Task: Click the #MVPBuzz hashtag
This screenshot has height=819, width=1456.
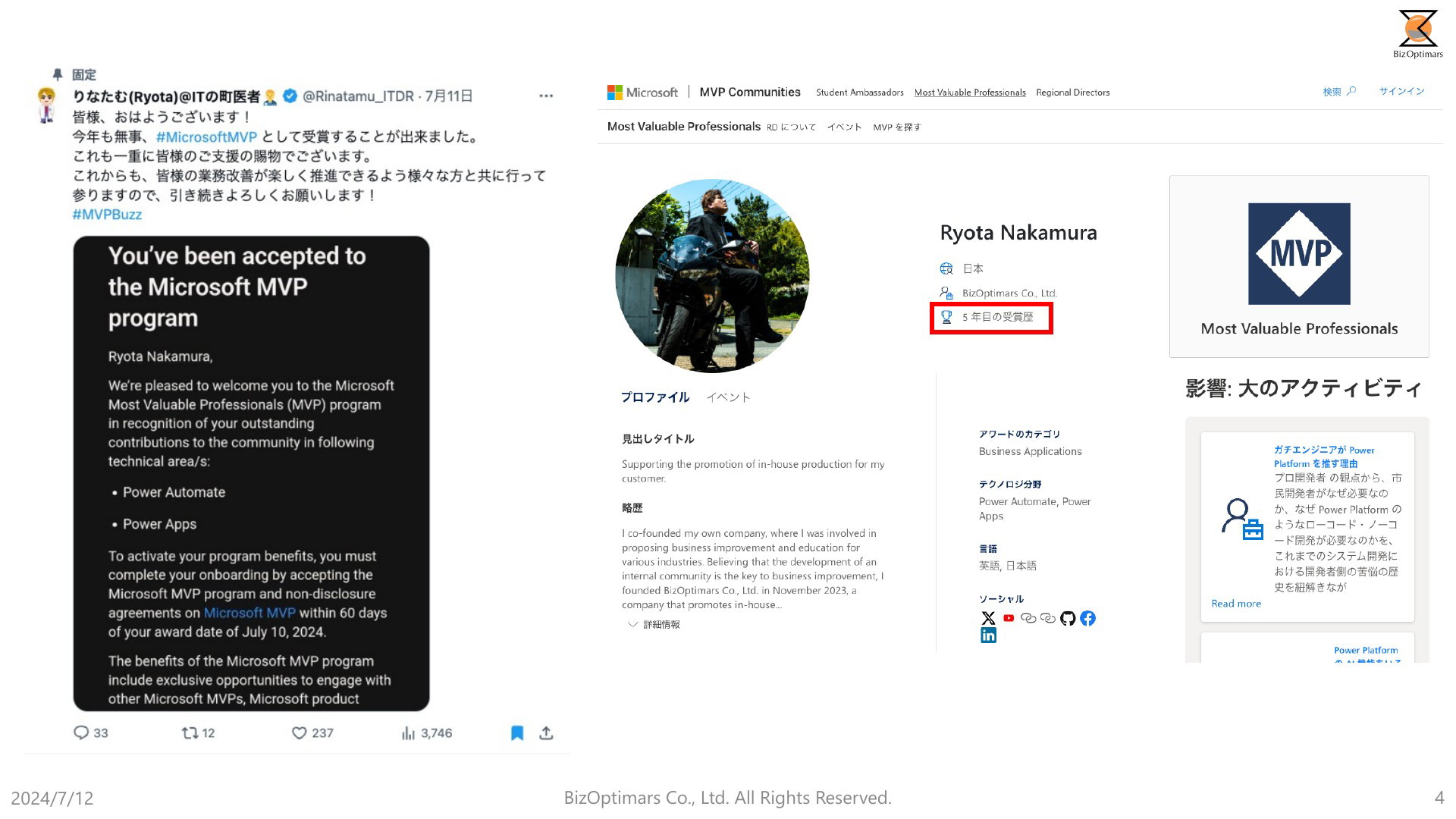Action: 107,215
